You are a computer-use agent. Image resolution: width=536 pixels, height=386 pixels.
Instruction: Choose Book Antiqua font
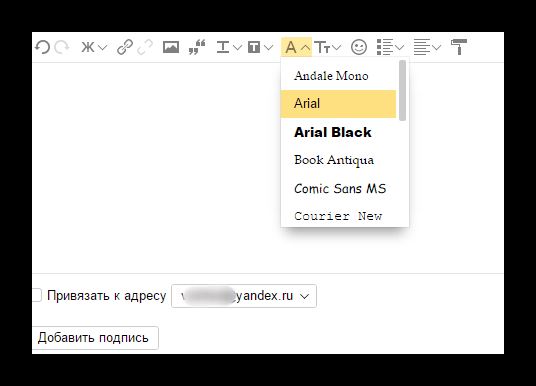338,160
